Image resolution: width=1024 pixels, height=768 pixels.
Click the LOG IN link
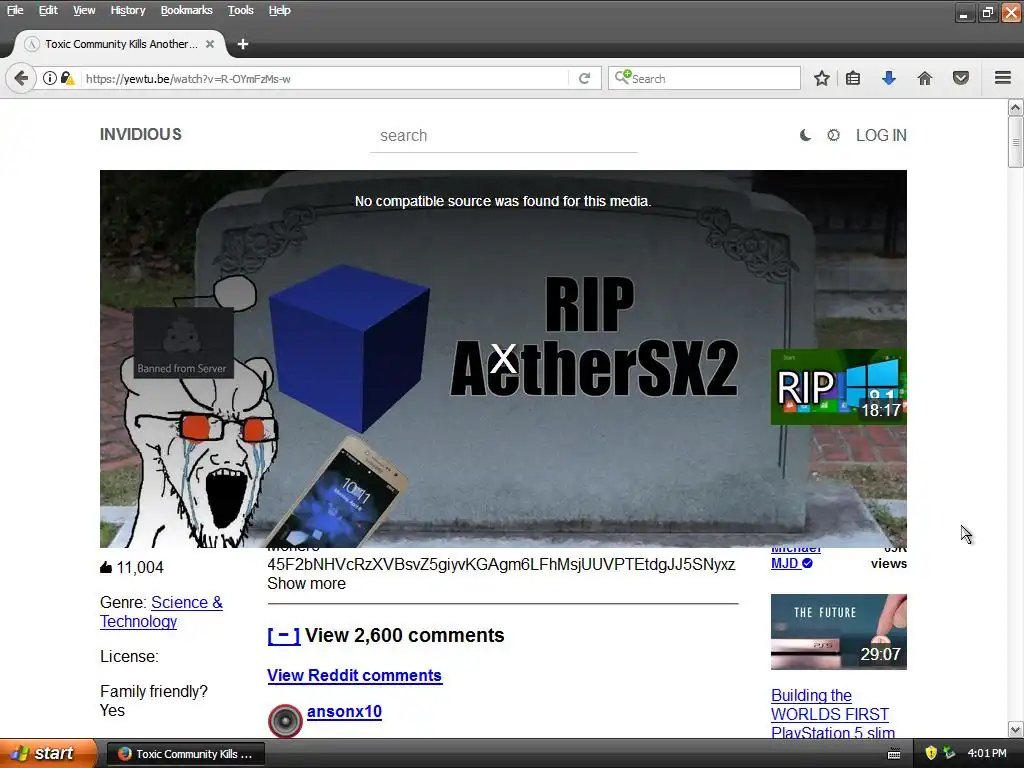(881, 135)
